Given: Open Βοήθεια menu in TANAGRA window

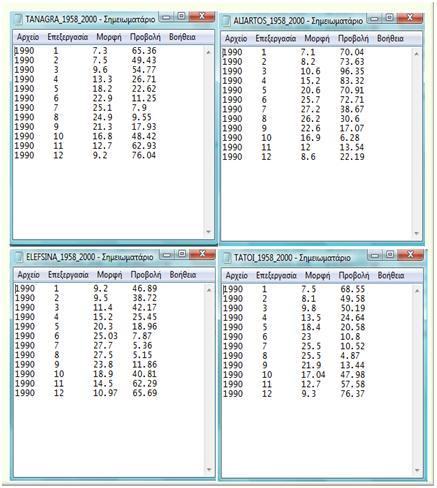Looking at the screenshot, I should (182, 37).
